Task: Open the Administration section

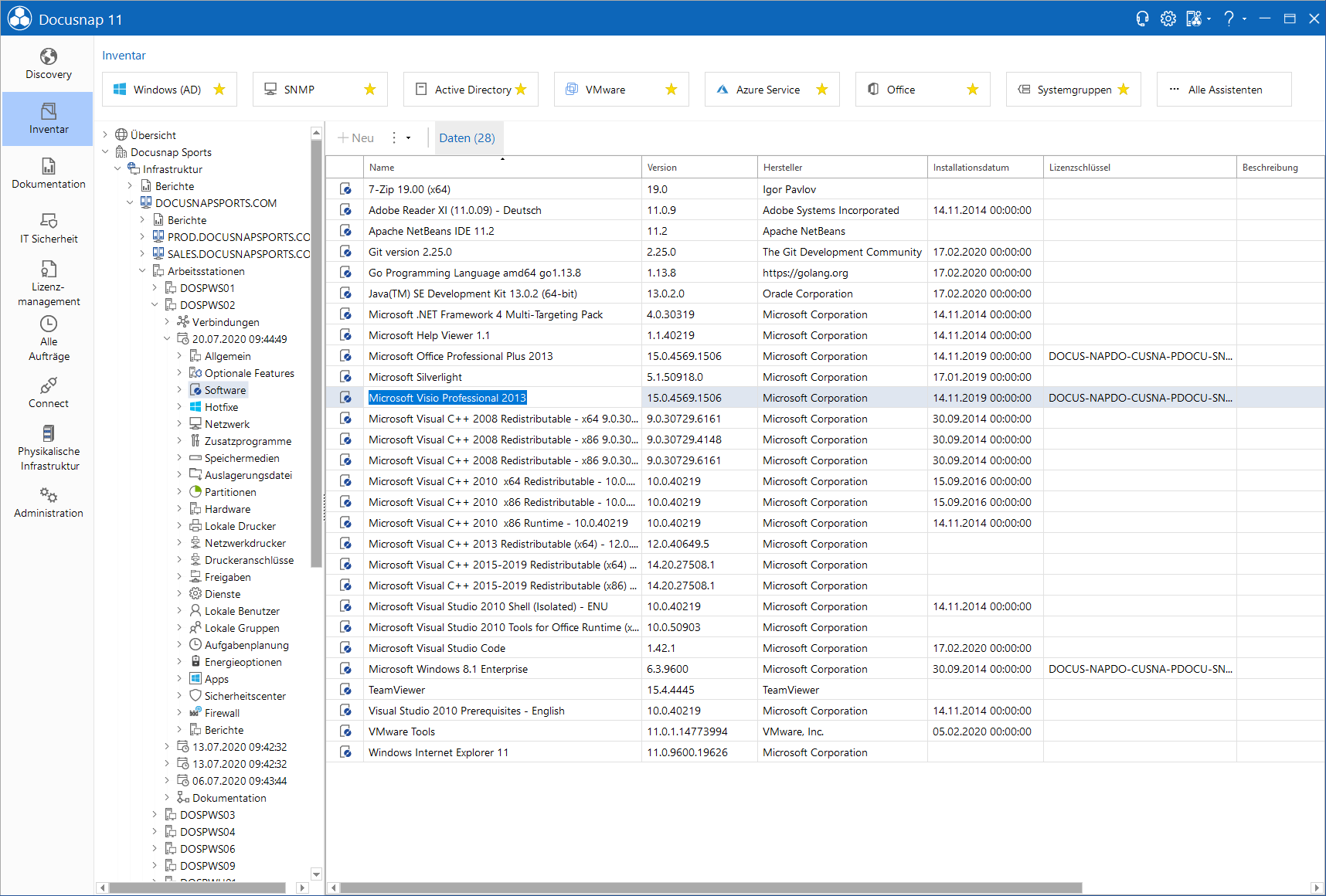Action: (x=48, y=503)
